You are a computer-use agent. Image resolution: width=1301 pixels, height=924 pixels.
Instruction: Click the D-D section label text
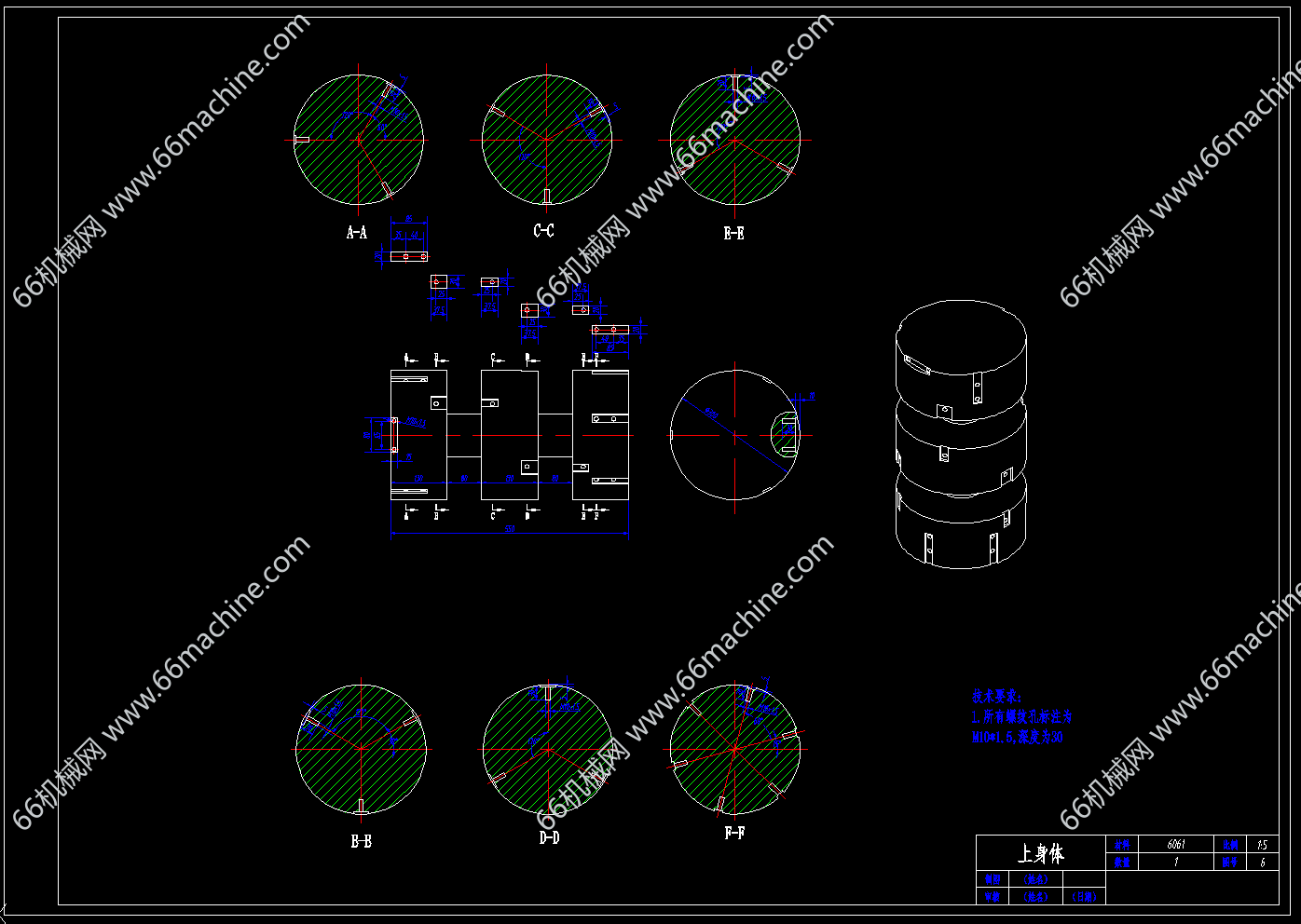pyautogui.click(x=550, y=838)
